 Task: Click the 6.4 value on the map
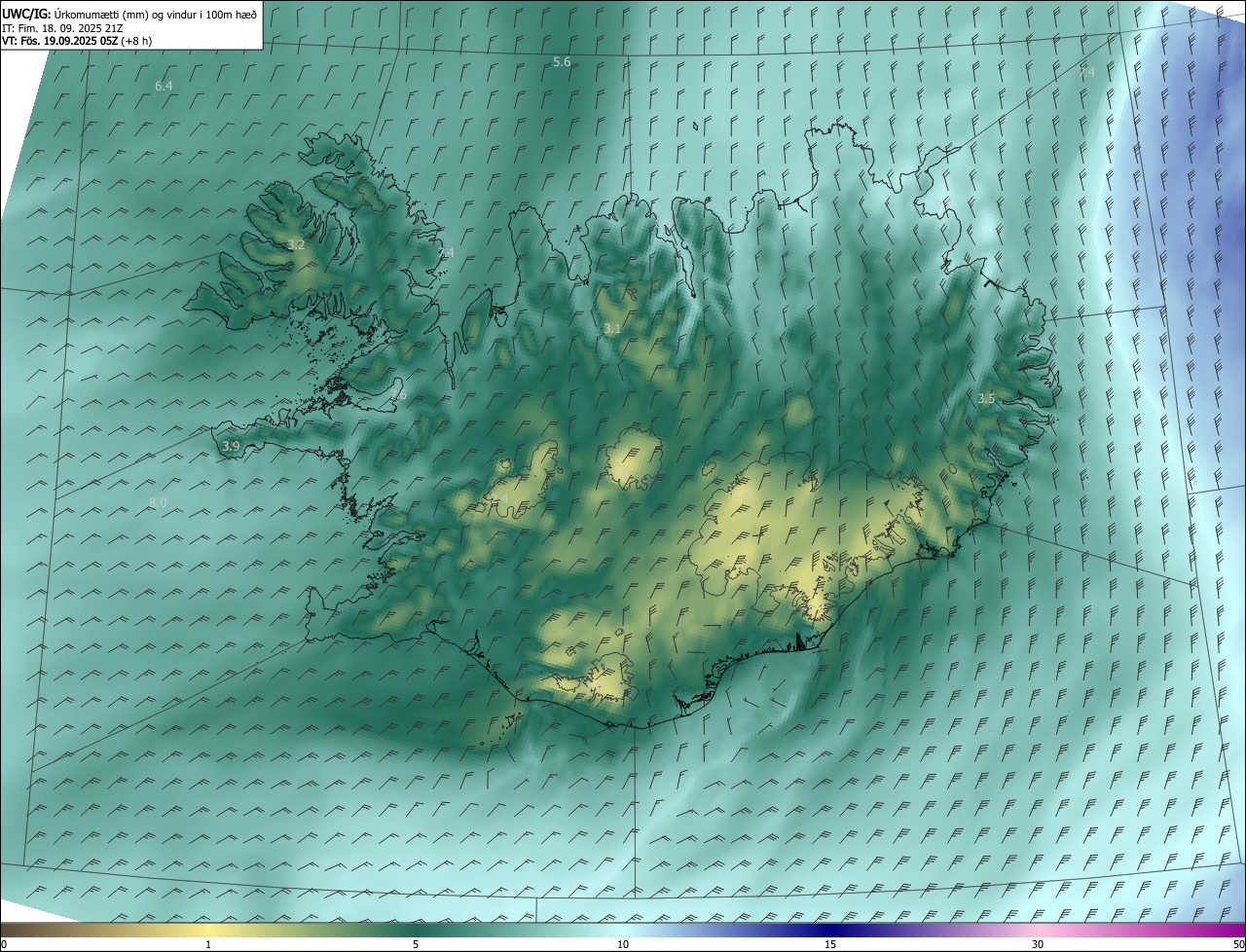click(164, 87)
